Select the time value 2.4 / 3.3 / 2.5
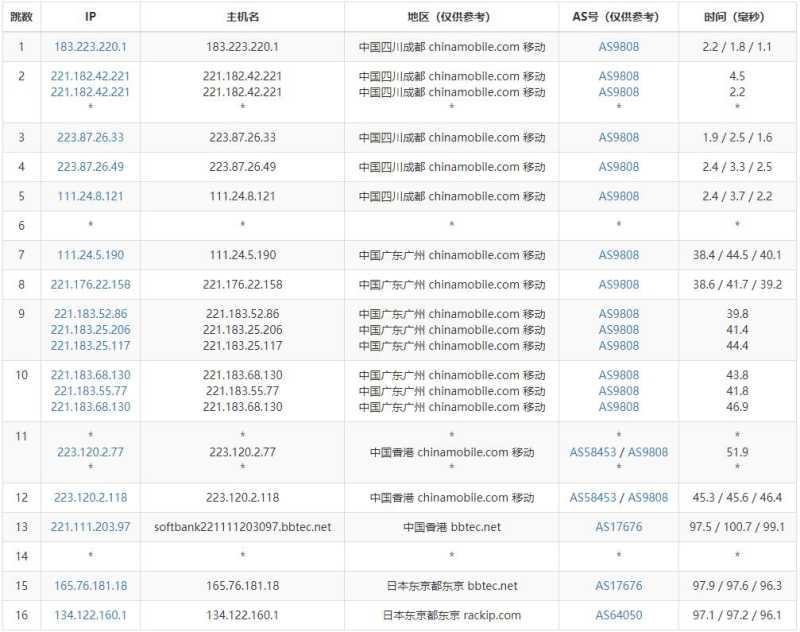Screen dimensions: 800x632 [737, 167]
